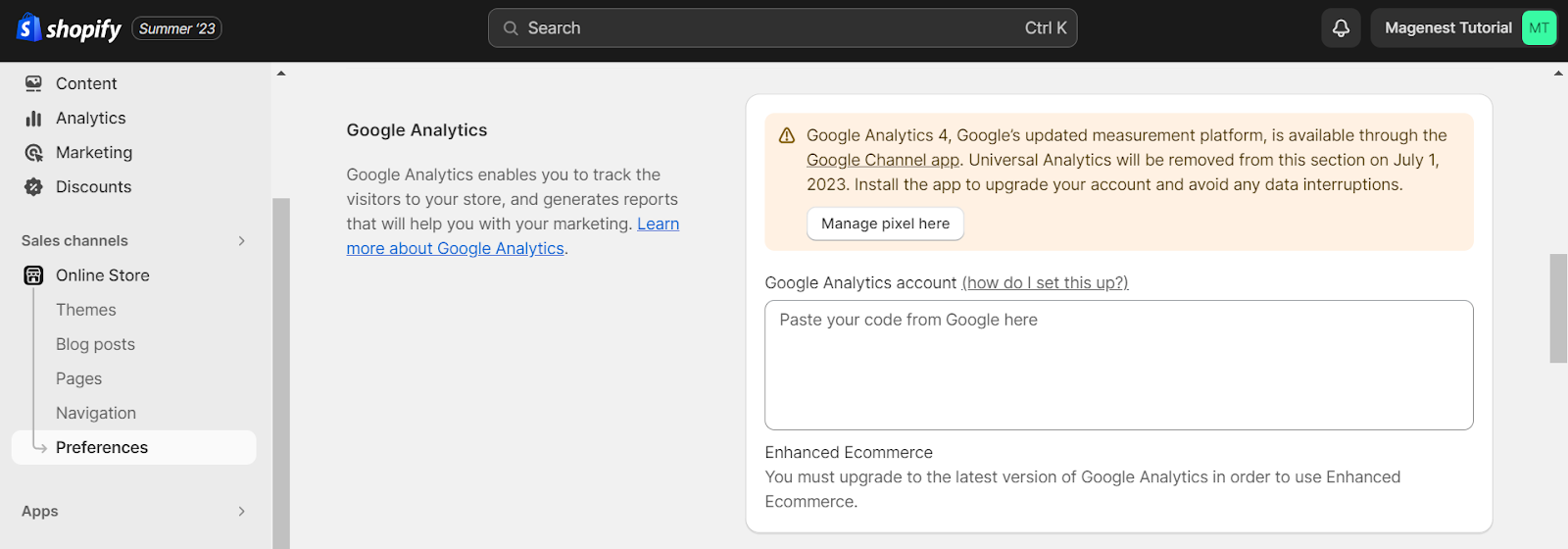Screen dimensions: 1568x549
Task: Click the Google Analytics code textarea
Action: tap(1119, 365)
